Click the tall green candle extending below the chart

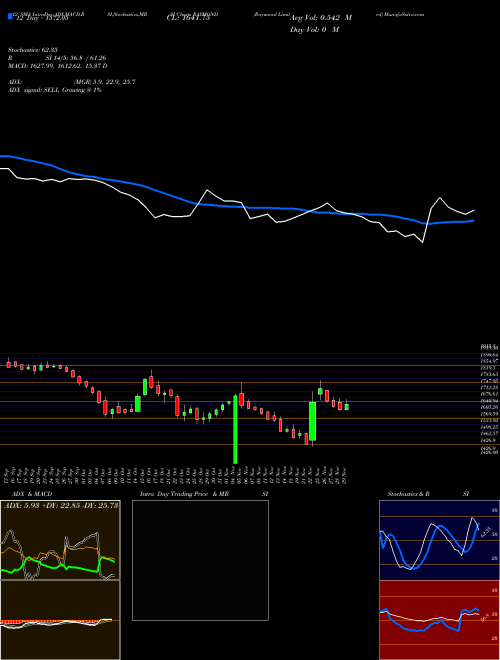[235, 429]
